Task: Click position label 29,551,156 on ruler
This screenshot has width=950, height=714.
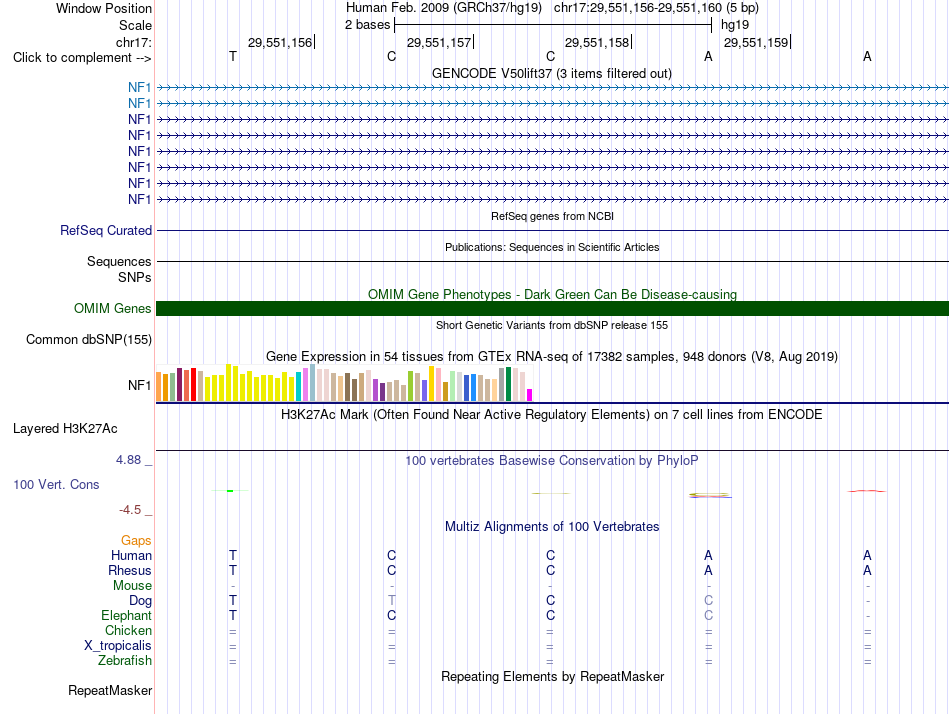Action: [280, 42]
